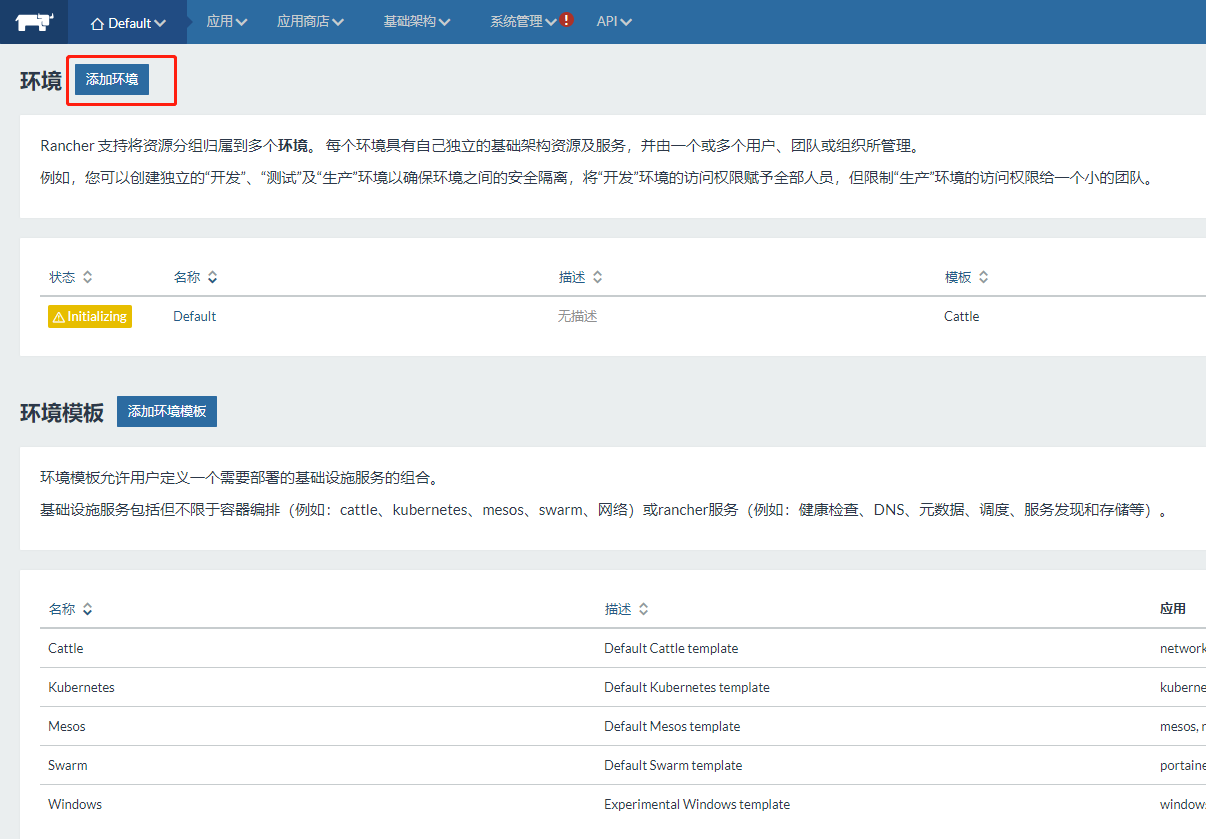The image size is (1206, 839).
Task: Open the Swarm template row
Action: 68,765
